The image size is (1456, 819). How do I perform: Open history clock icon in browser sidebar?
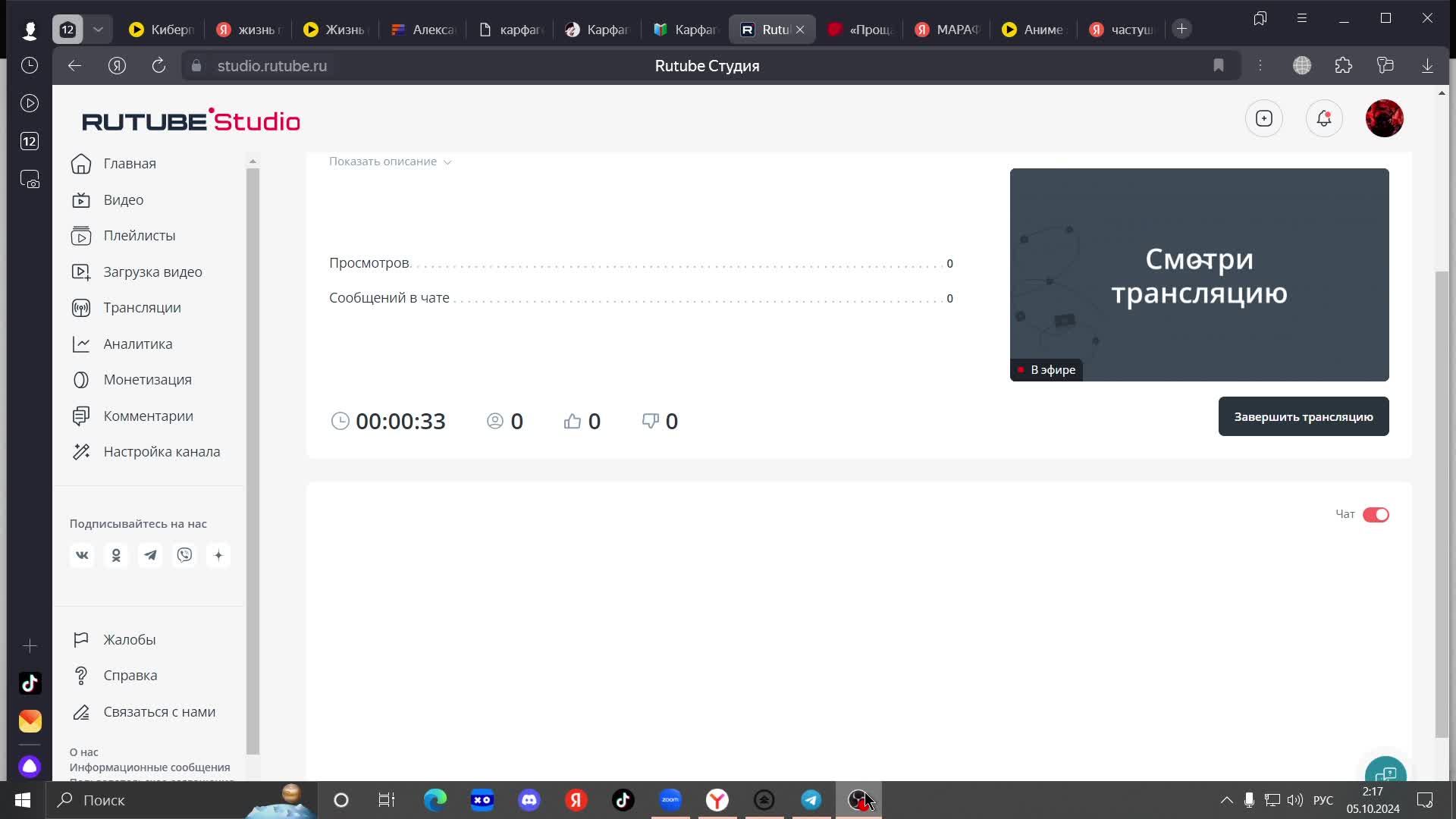[30, 66]
